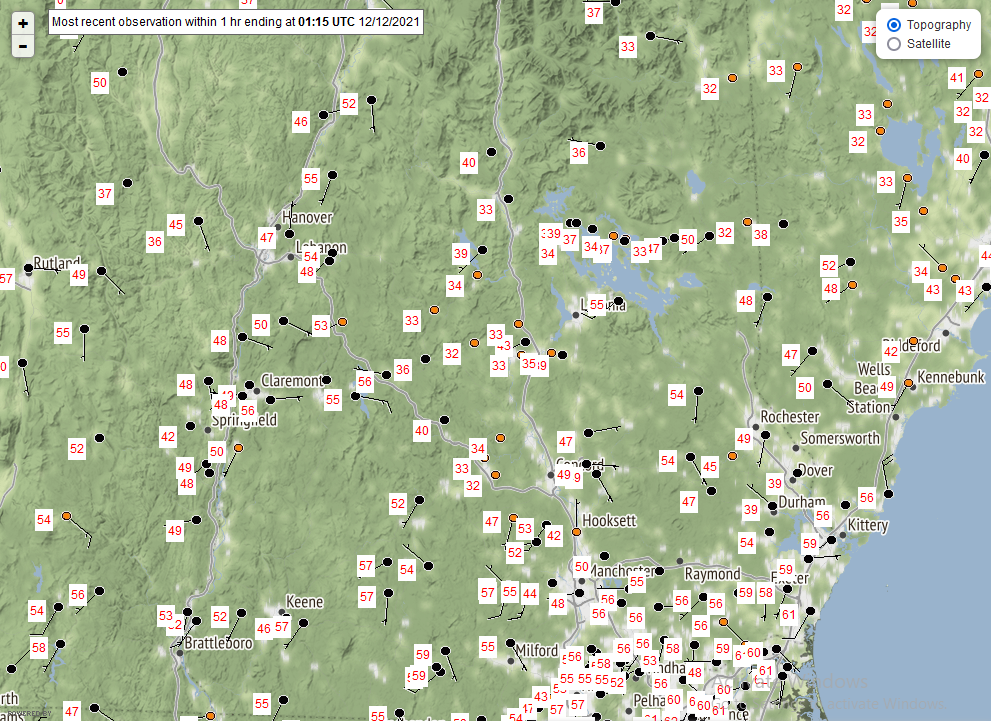Viewport: 991px width, 721px height.
Task: Click the zoom in plus button
Action: tap(23, 23)
